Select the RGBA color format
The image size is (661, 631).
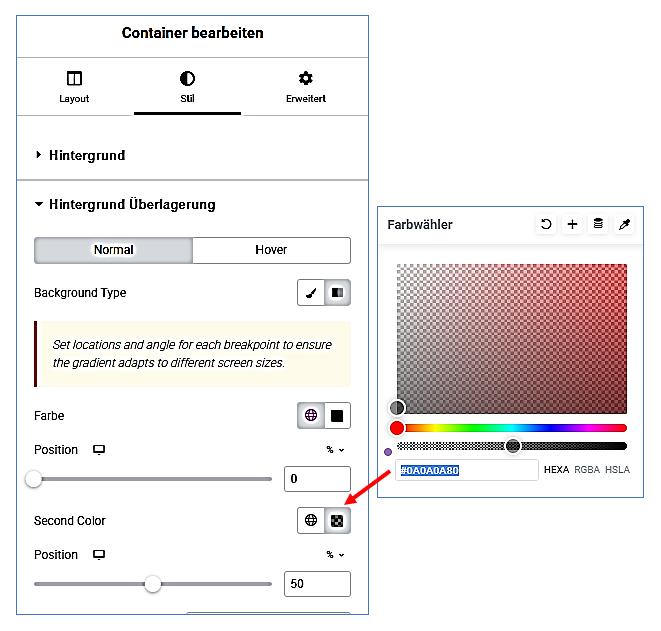pyautogui.click(x=587, y=470)
